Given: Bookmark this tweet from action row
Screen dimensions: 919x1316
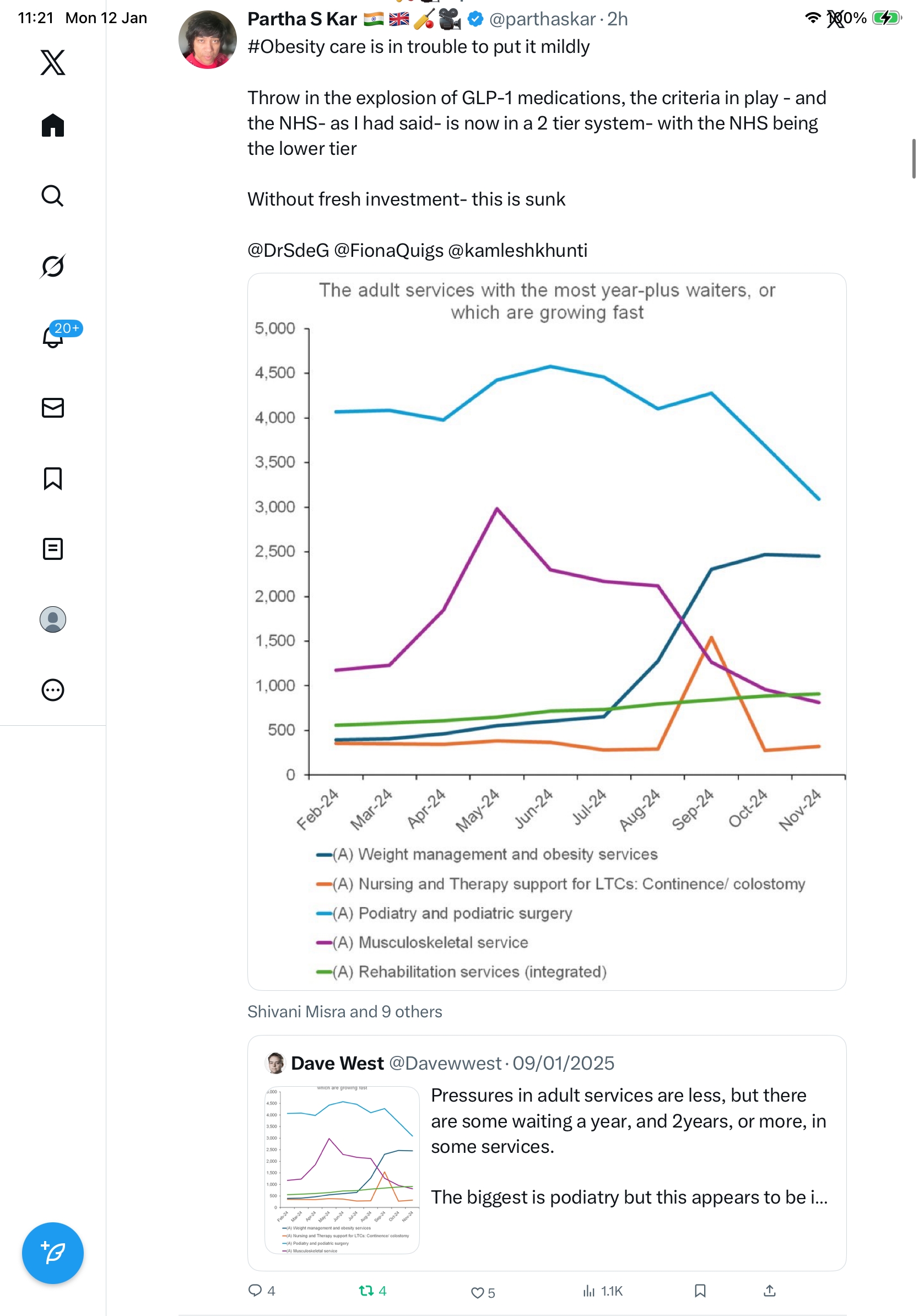Looking at the screenshot, I should [700, 1290].
